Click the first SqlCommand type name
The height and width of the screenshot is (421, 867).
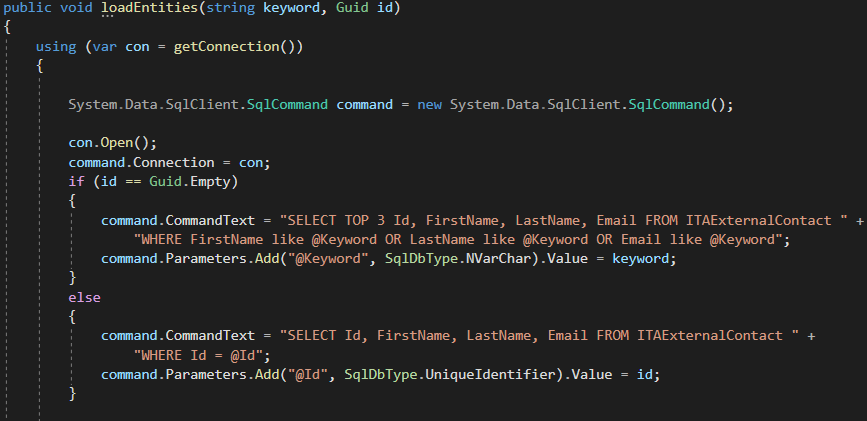coord(287,105)
